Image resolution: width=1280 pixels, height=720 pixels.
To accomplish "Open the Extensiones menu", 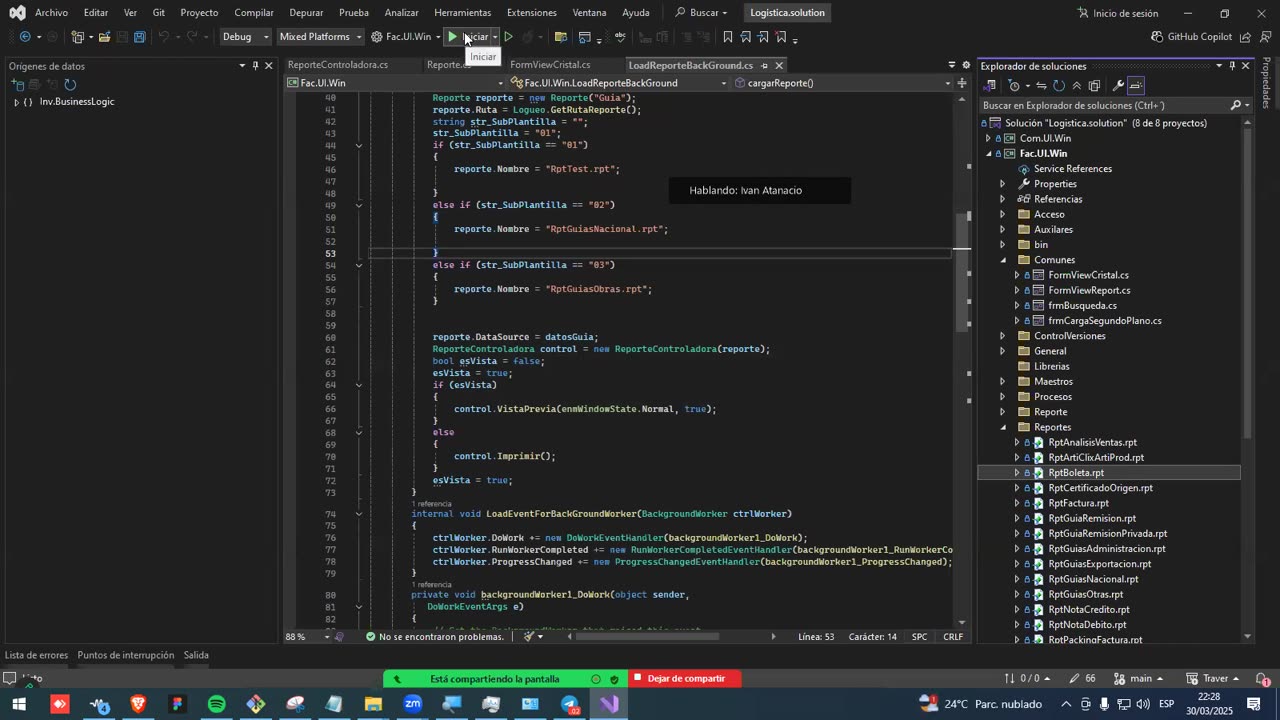I will pyautogui.click(x=532, y=13).
